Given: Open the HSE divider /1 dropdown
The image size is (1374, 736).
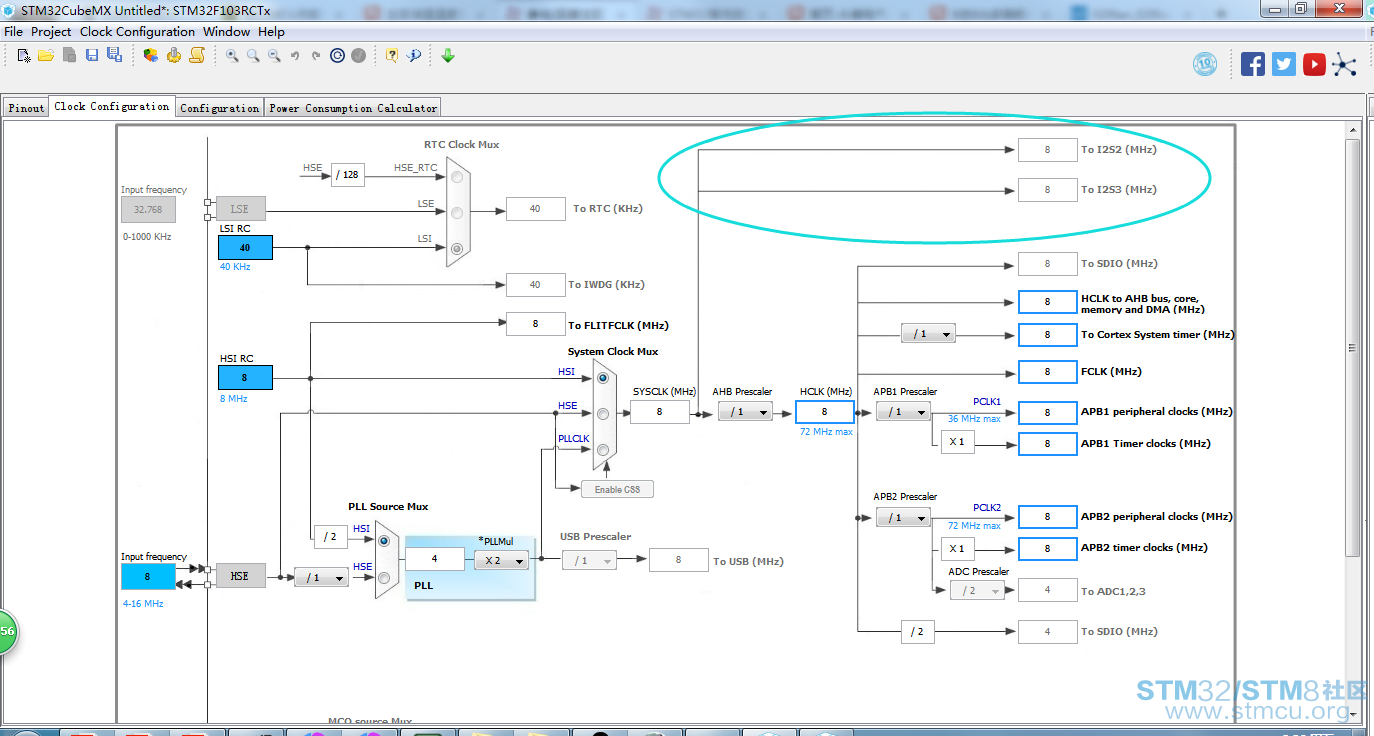Looking at the screenshot, I should 321,577.
